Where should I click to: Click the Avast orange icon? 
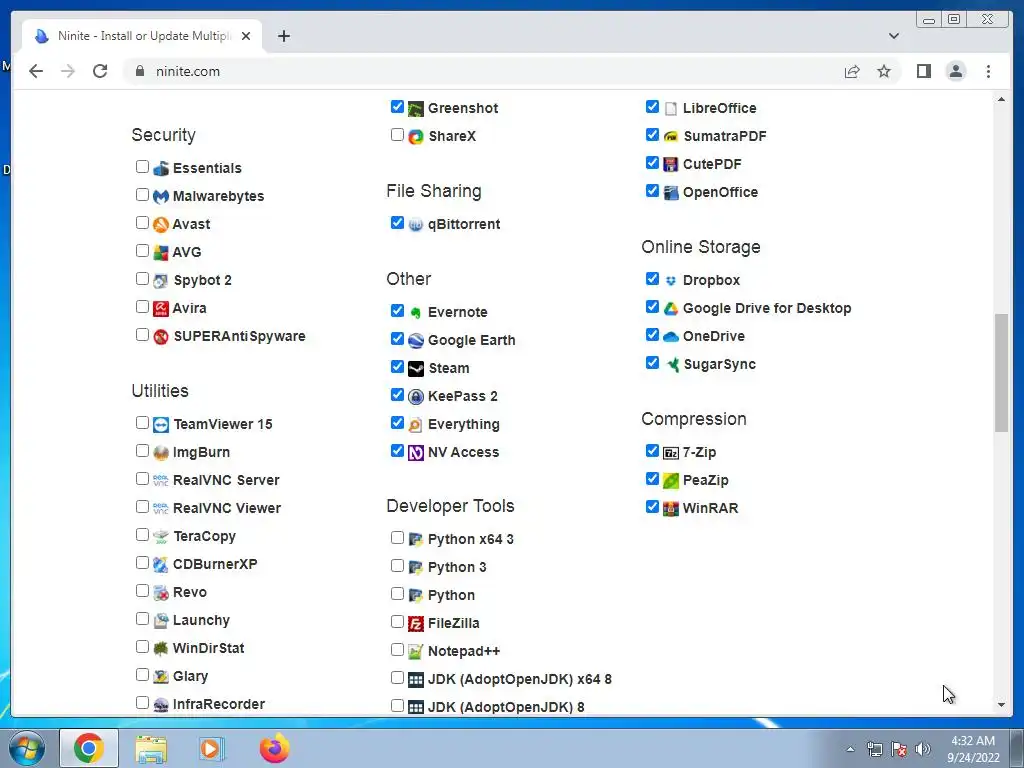[161, 225]
